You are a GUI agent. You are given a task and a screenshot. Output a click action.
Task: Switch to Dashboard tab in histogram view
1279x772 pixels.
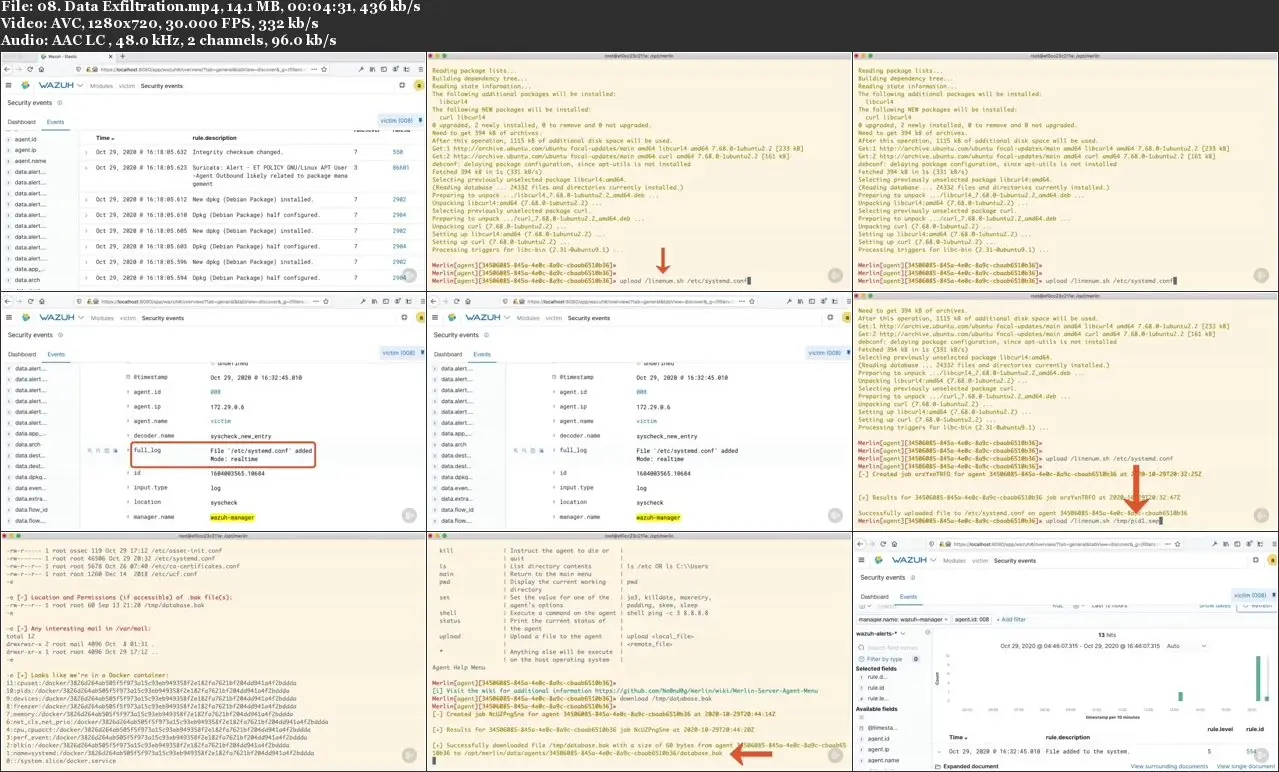pos(874,597)
